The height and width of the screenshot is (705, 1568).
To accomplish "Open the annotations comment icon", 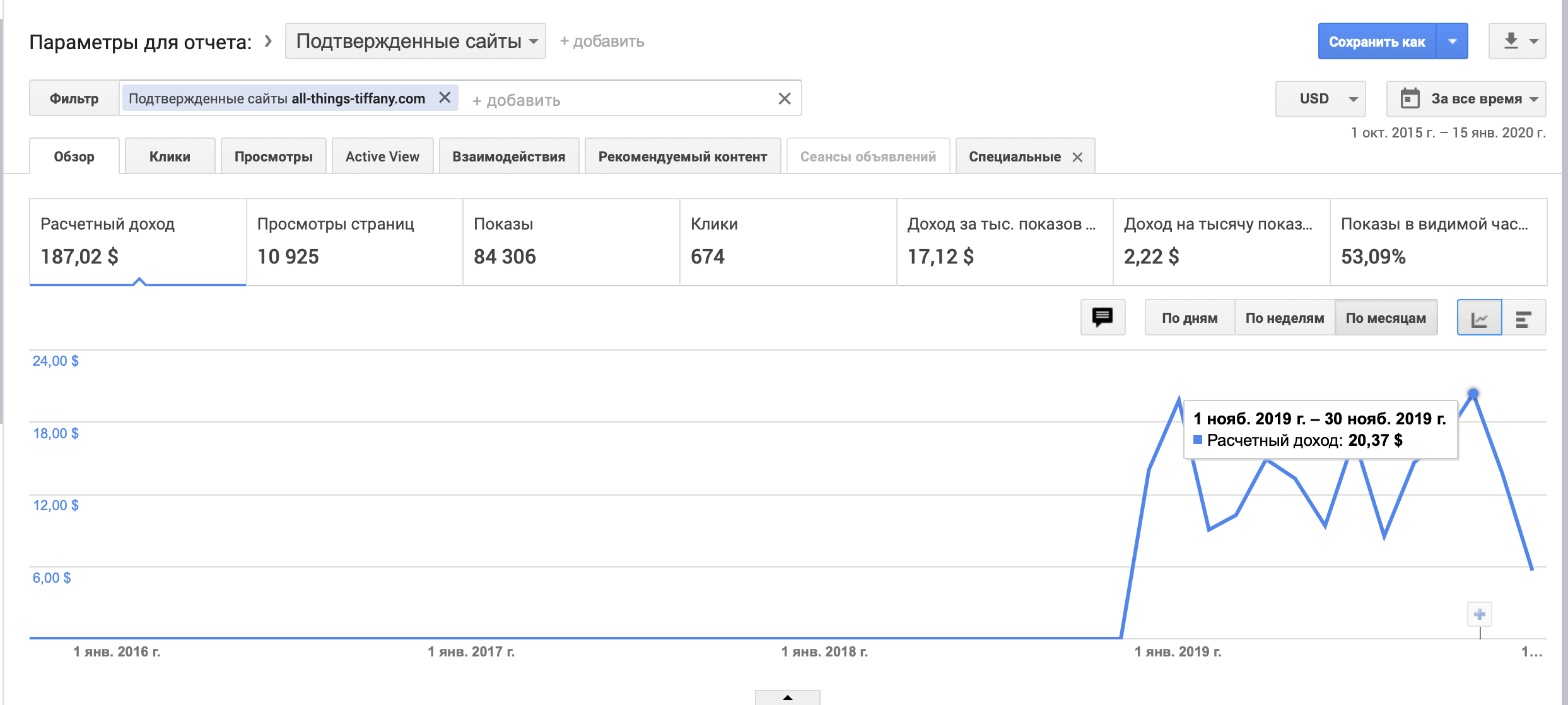I will point(1102,317).
